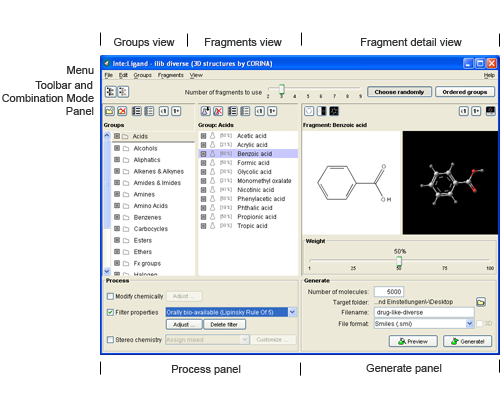Switch to the 2D-only structure view icon
Image resolution: width=500 pixels, height=400 pixels.
[x=309, y=111]
